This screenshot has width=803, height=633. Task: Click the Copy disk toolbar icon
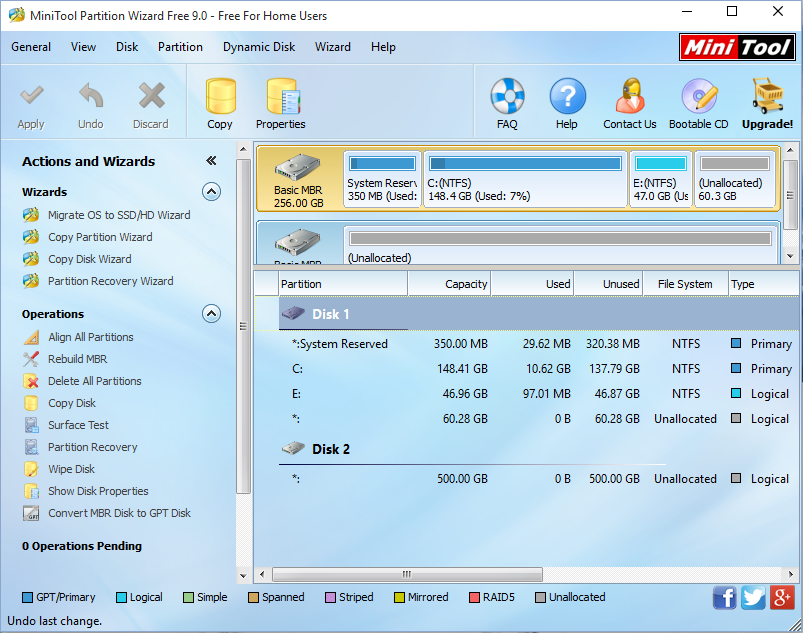click(x=220, y=96)
